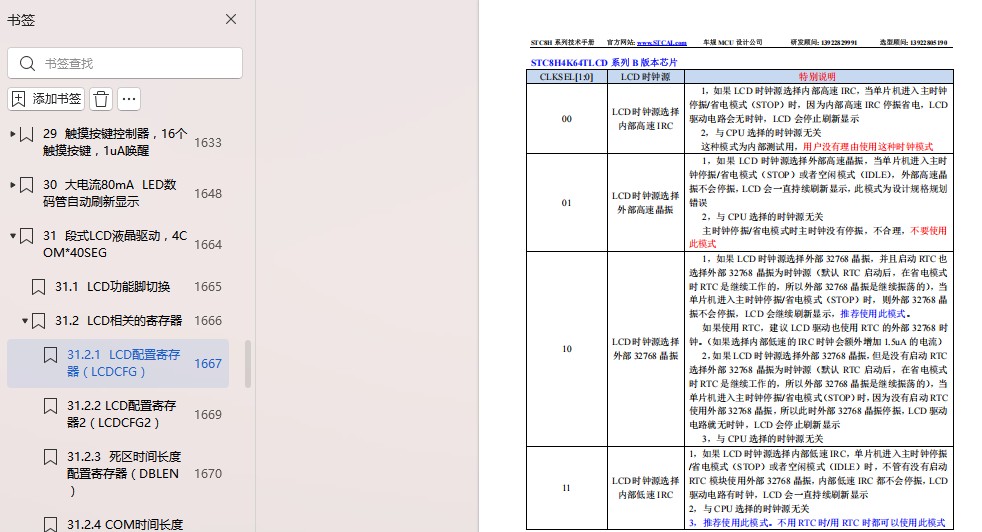Click the cell LCD时钟源选择内部高速IRC

(x=646, y=119)
